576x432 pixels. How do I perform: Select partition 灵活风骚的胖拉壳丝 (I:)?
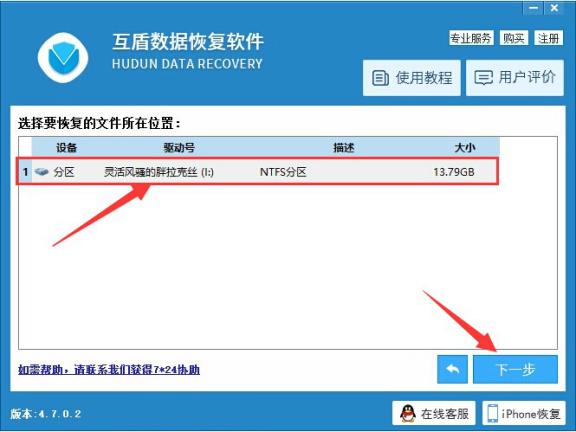(x=159, y=172)
